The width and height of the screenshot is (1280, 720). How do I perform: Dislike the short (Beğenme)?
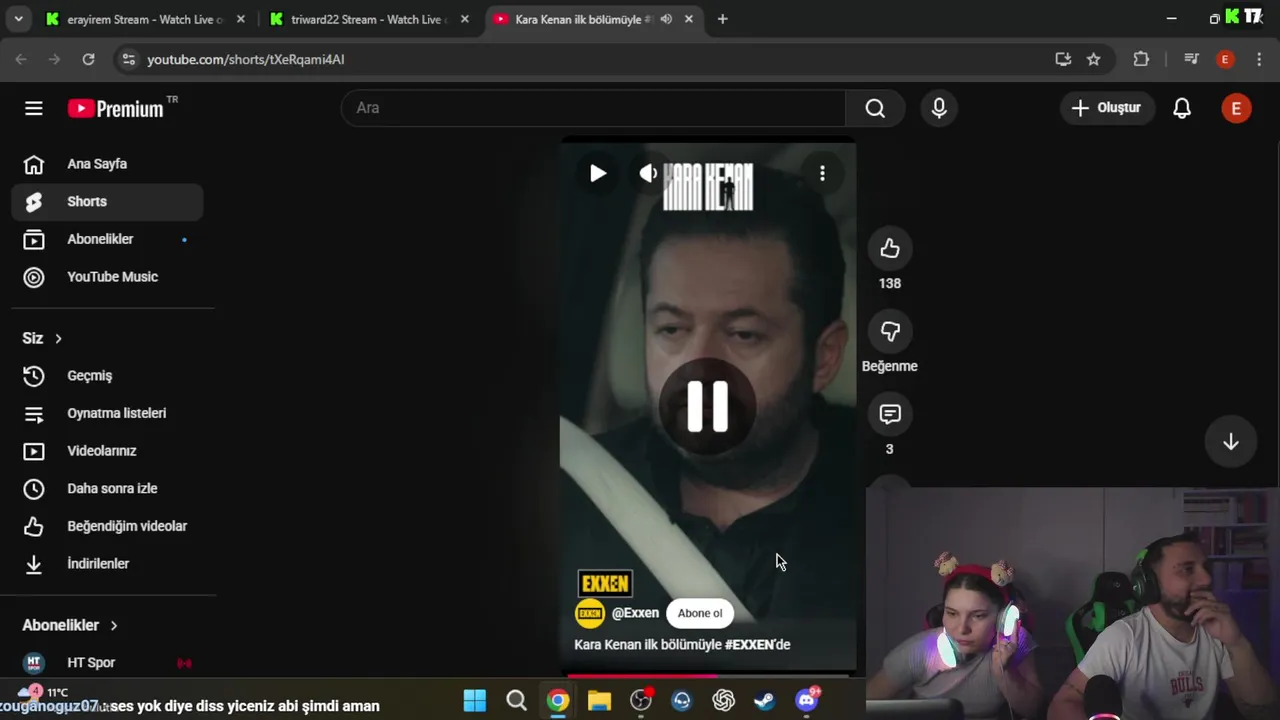coord(890,332)
